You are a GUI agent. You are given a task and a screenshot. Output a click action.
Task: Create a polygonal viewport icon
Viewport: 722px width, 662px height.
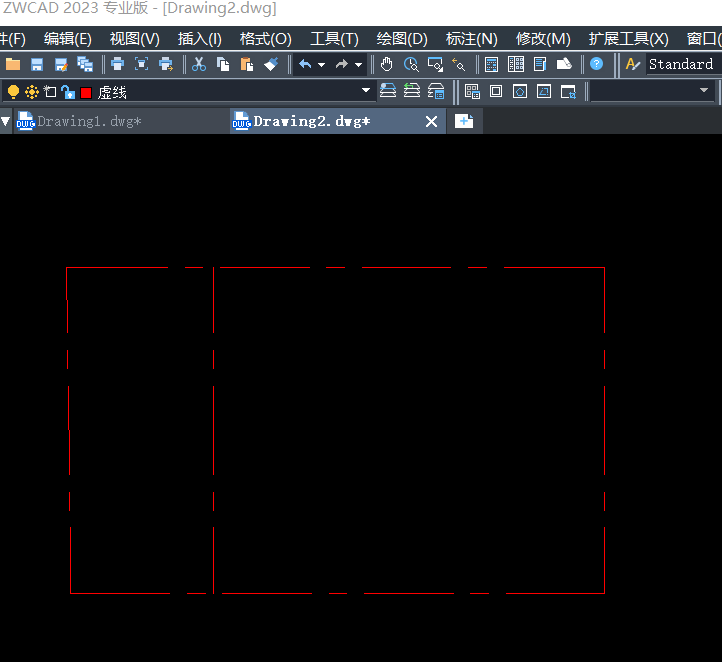click(520, 91)
